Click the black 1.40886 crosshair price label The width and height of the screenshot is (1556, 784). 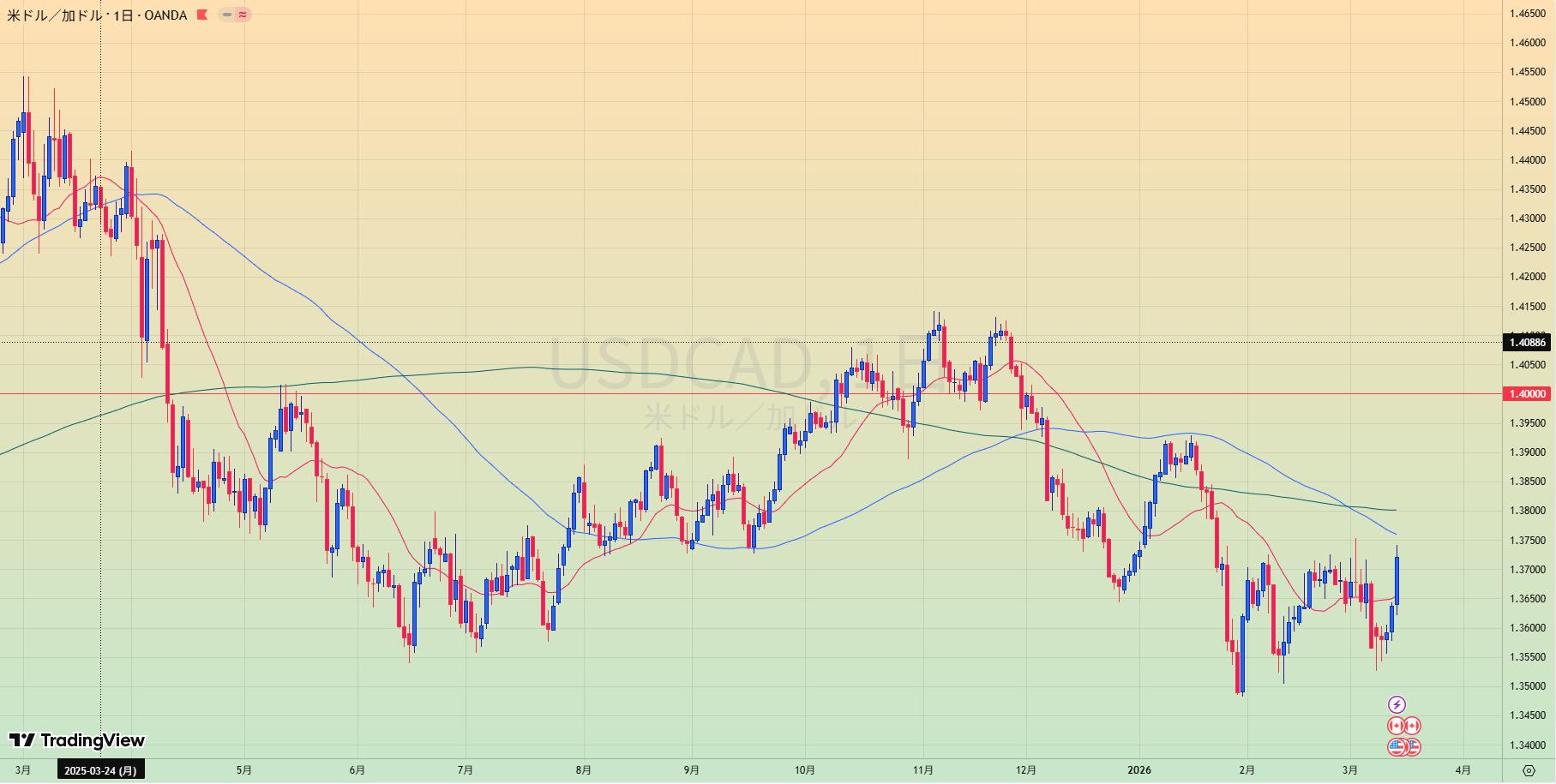point(1527,343)
